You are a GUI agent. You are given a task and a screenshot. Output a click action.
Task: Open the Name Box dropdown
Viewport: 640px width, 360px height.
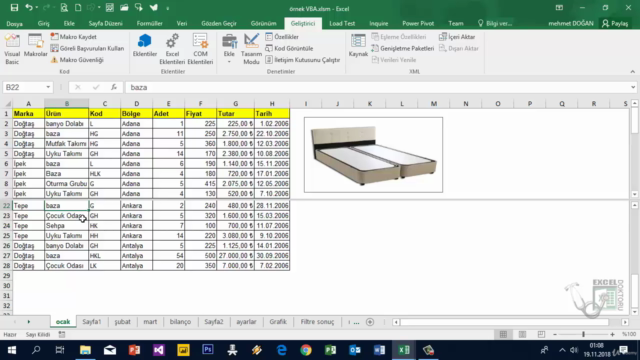tap(48, 87)
